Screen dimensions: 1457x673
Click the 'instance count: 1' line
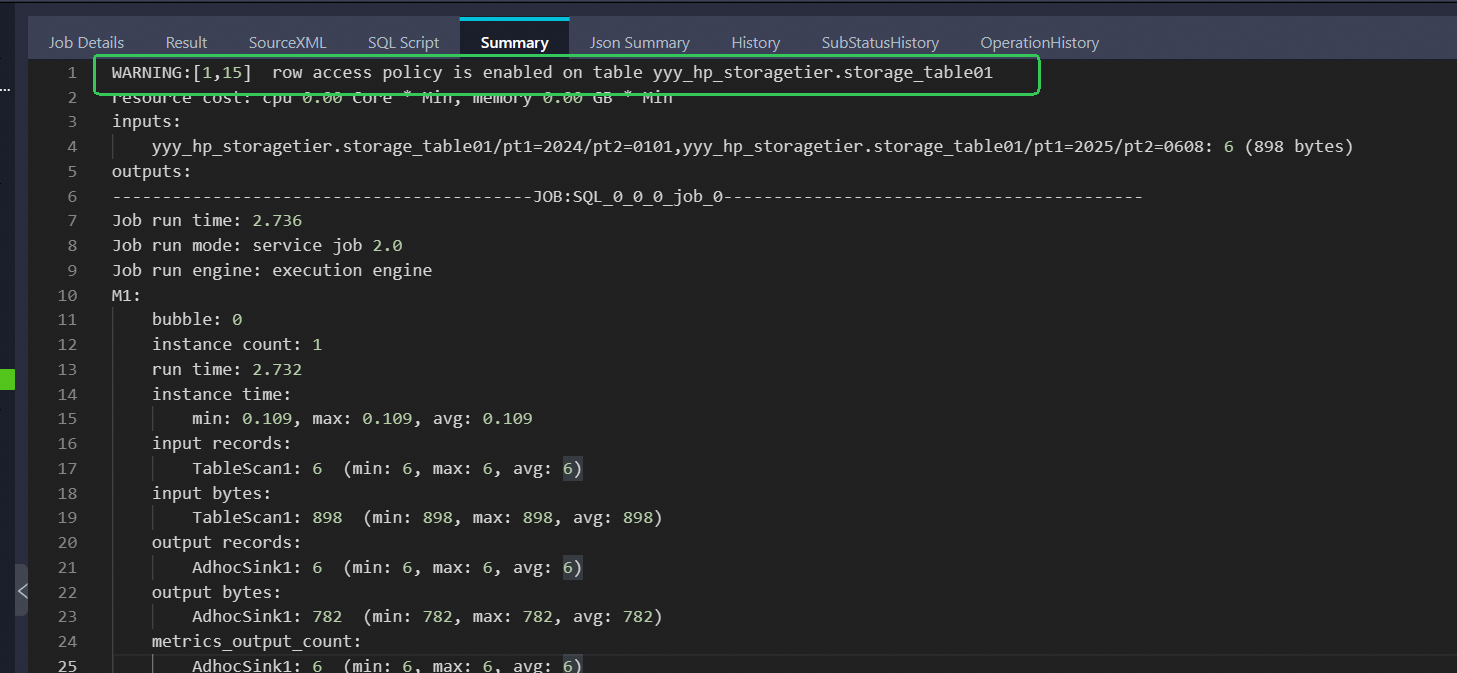point(237,345)
